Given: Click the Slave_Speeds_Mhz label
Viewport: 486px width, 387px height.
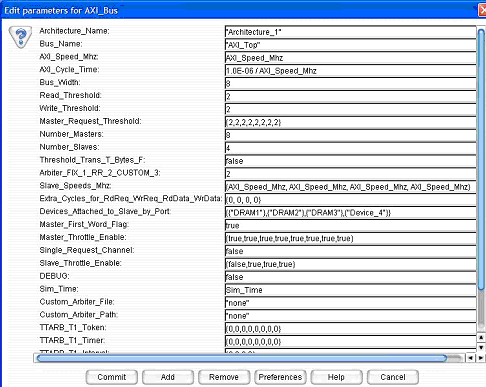Looking at the screenshot, I should click(x=75, y=186).
